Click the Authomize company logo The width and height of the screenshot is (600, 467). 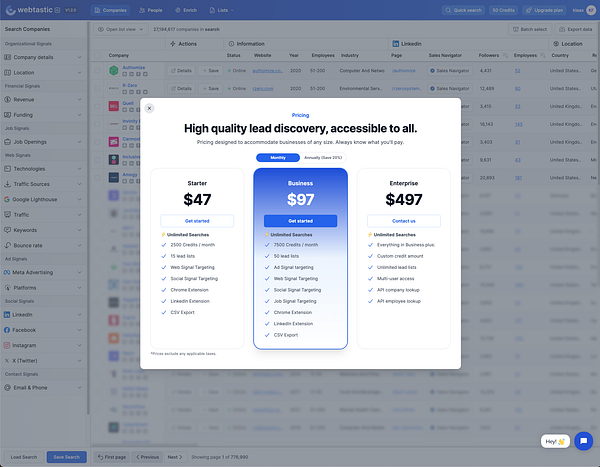(x=114, y=70)
